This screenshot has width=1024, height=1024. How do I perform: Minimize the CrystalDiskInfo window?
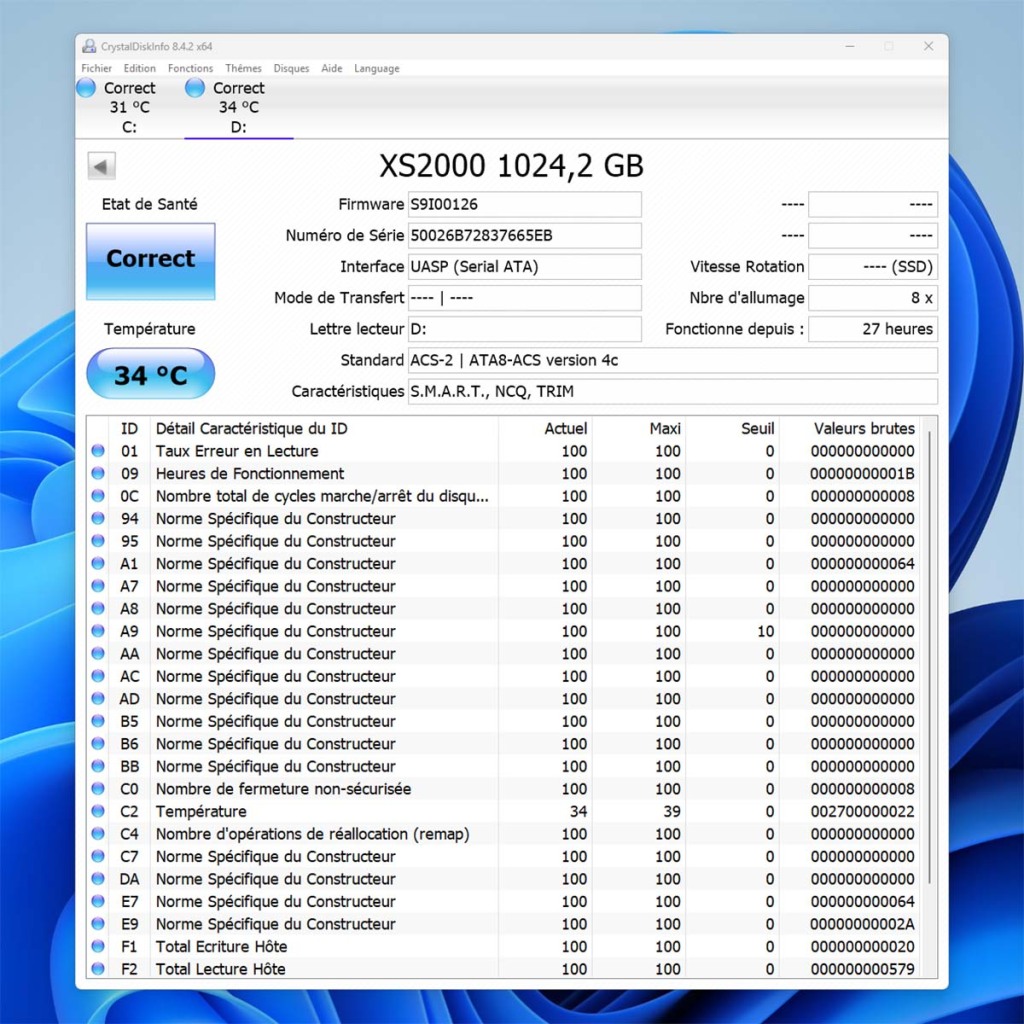850,46
